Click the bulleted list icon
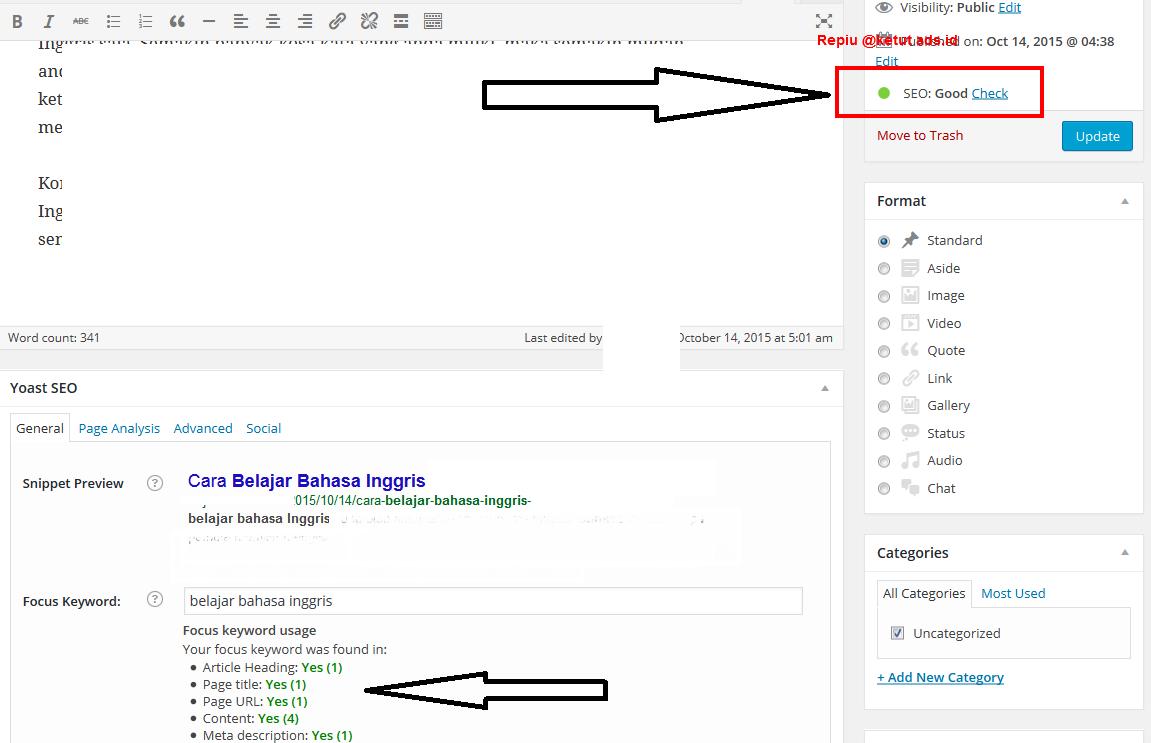Screen dimensions: 1151x743 point(113,21)
